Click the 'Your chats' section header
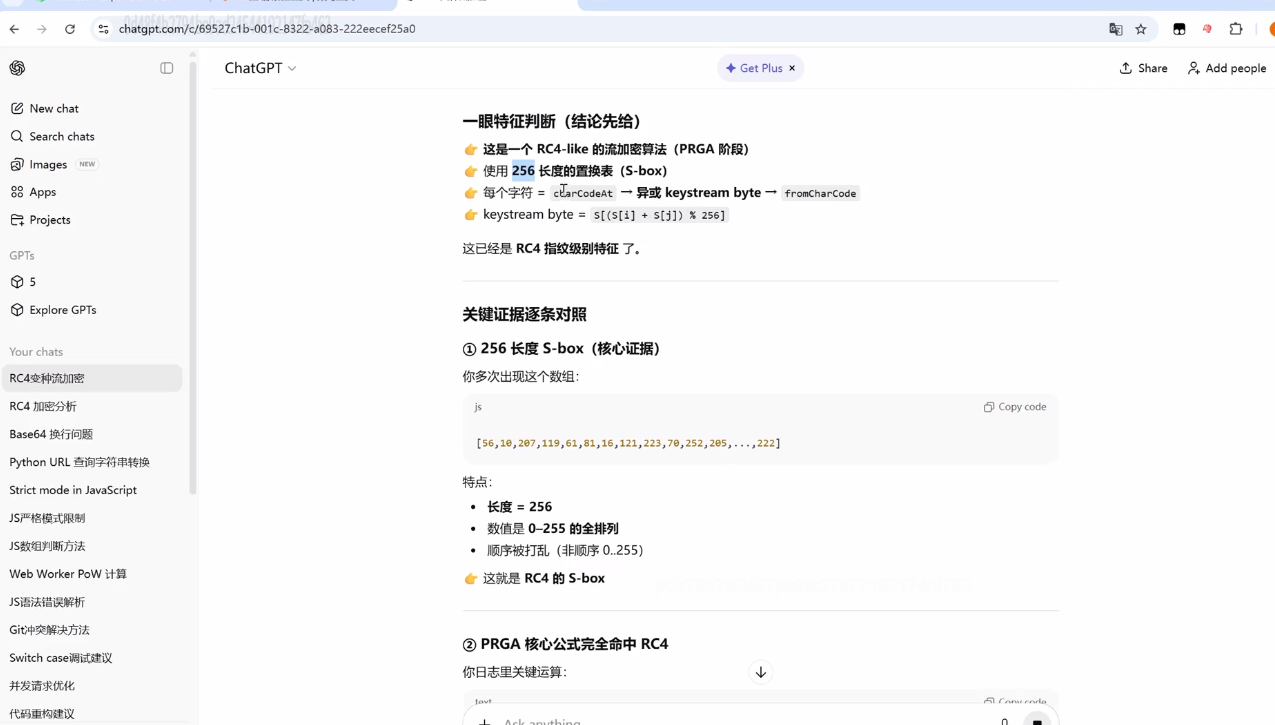 [36, 352]
